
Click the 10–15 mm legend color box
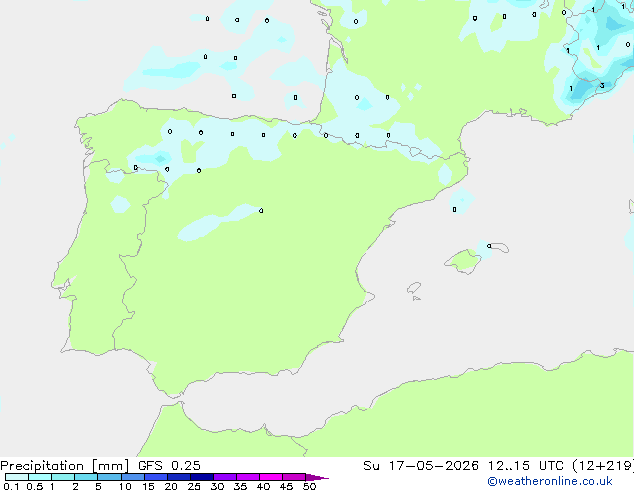point(132,477)
